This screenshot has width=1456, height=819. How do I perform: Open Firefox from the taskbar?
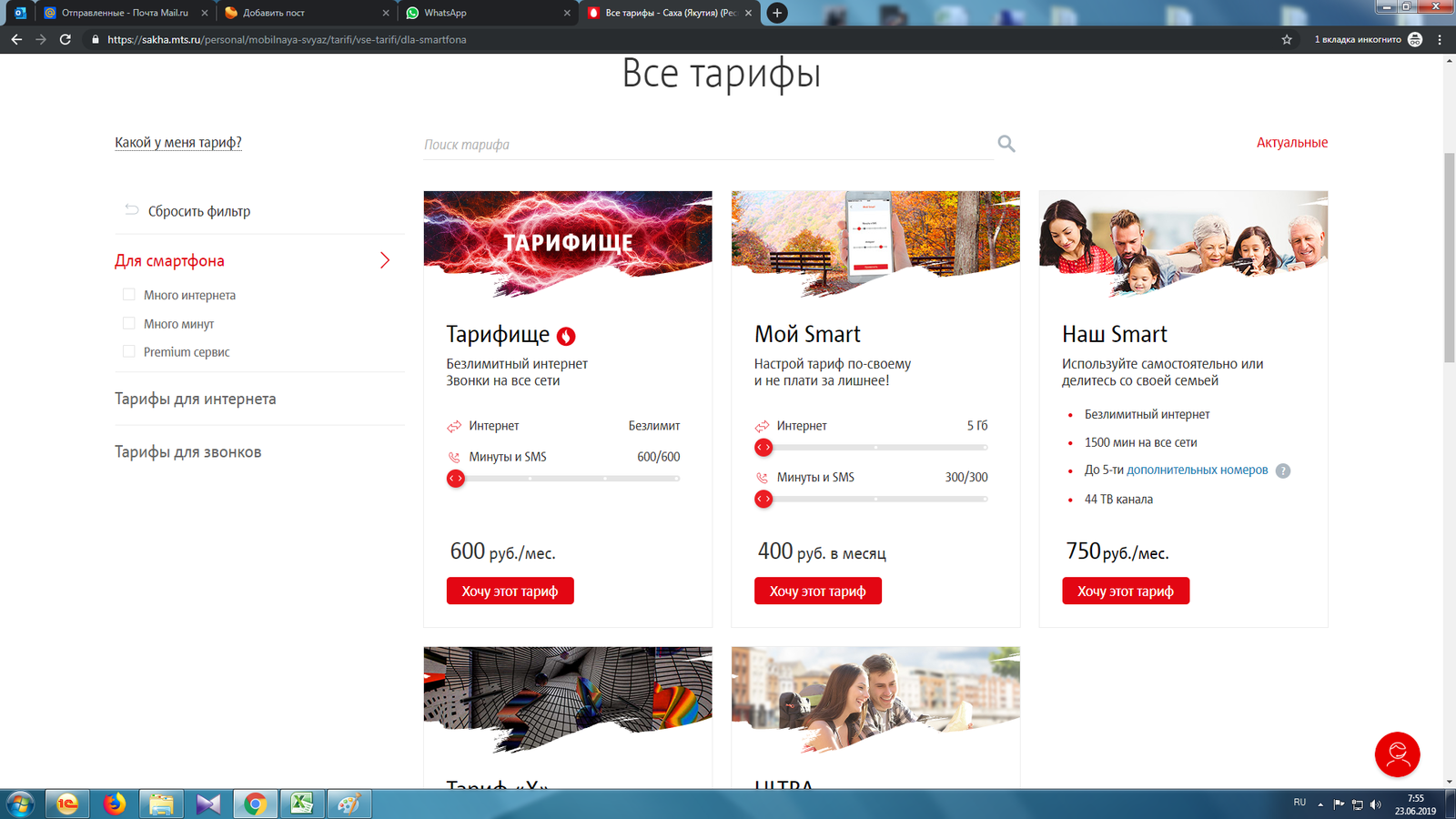tap(115, 804)
